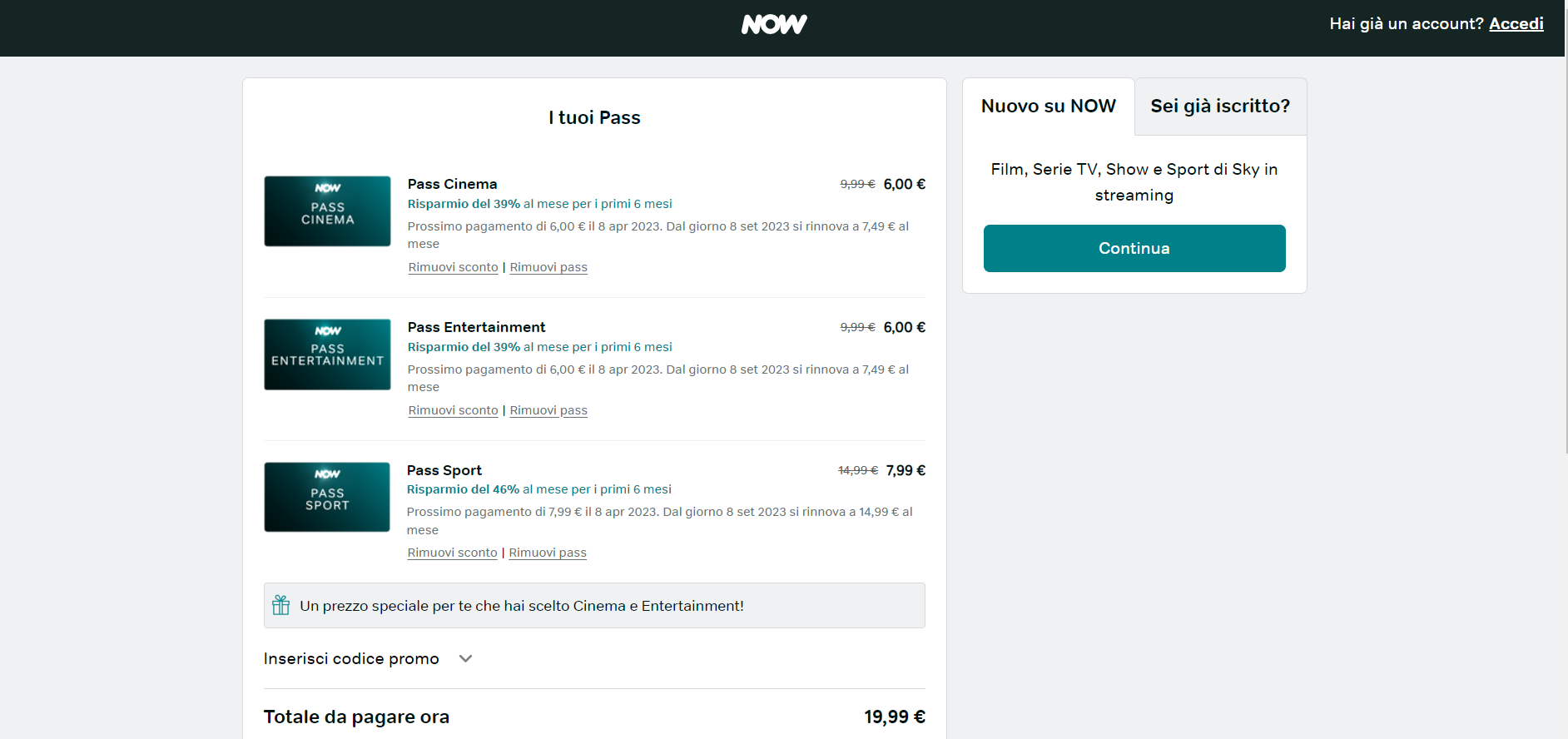
Task: Remove the Pass Sport from cart
Action: tap(548, 553)
